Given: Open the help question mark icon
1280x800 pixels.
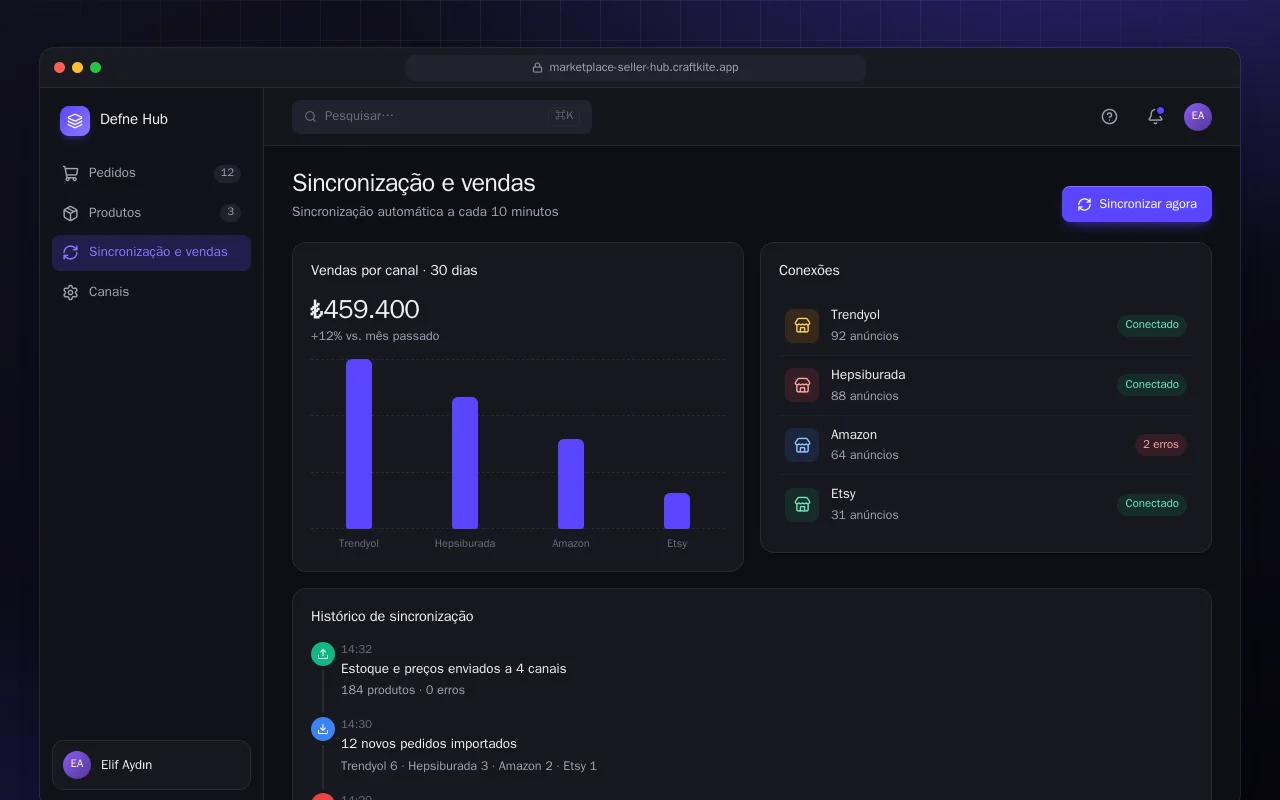Looking at the screenshot, I should pyautogui.click(x=1109, y=117).
